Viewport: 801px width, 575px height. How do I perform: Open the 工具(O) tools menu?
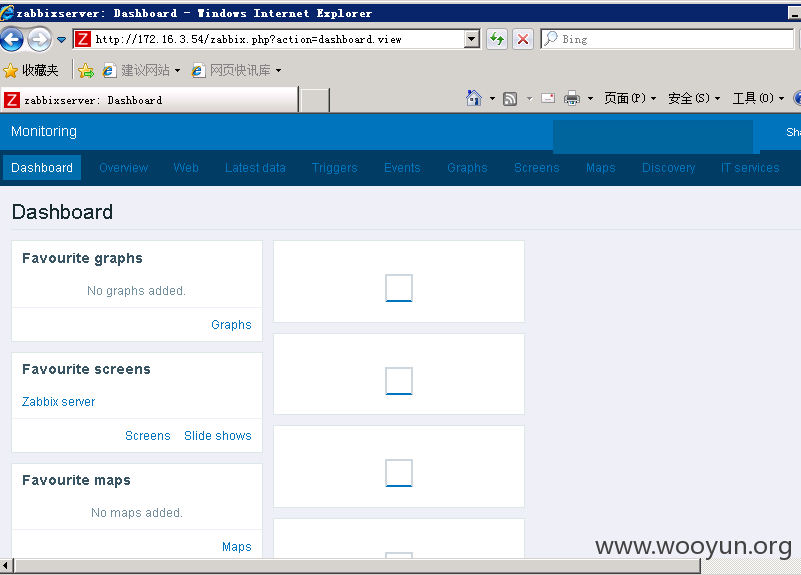[759, 98]
